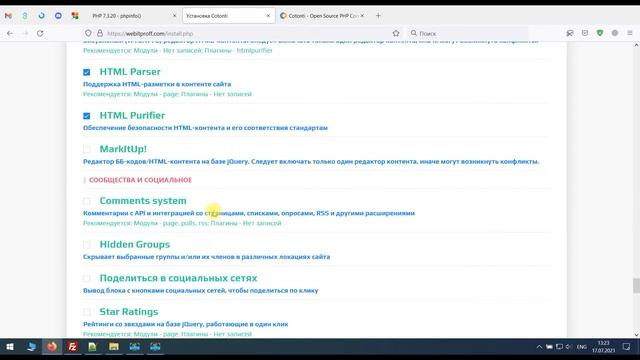This screenshot has width=640, height=360.
Task: Click the HTML Parser heading
Action: [130, 72]
